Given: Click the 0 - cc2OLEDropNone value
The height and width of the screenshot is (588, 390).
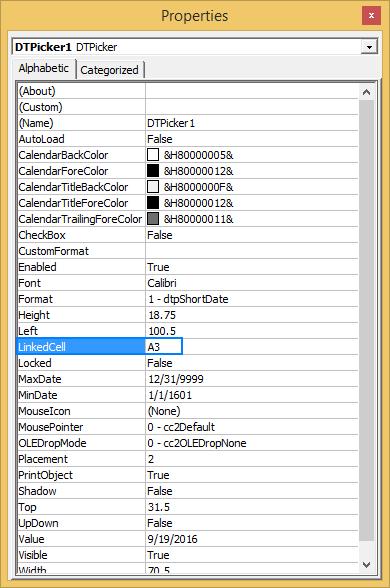Looking at the screenshot, I should [197, 443].
